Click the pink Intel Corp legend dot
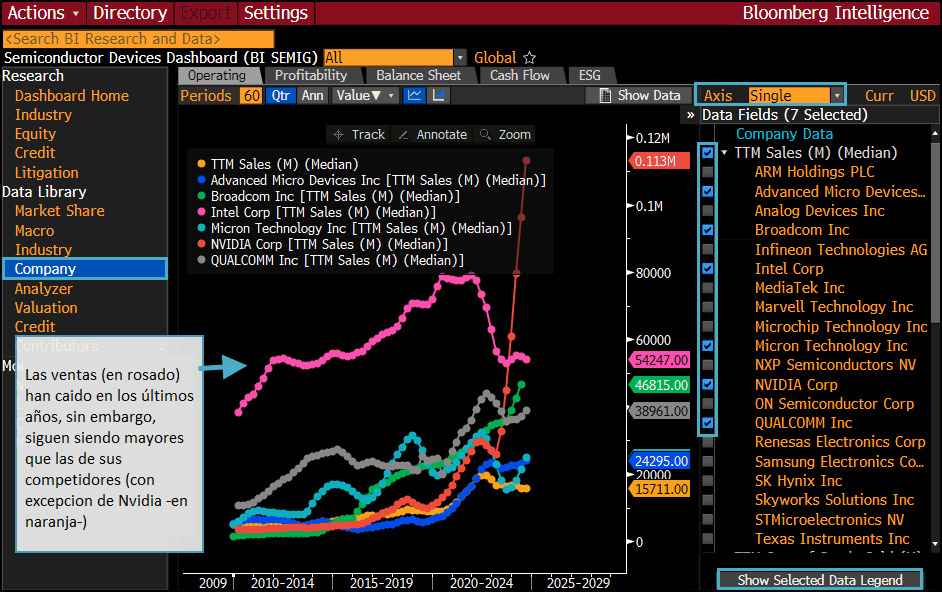Image resolution: width=942 pixels, height=592 pixels. (x=201, y=212)
